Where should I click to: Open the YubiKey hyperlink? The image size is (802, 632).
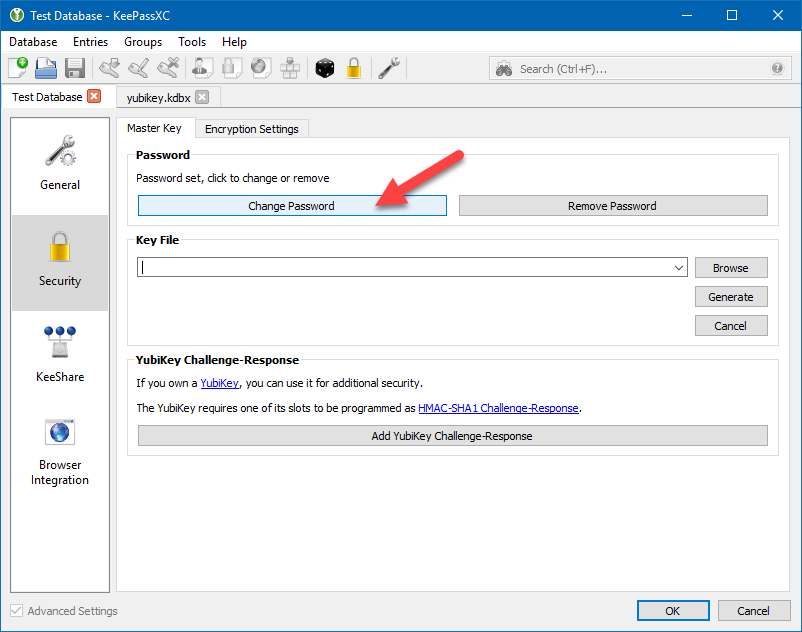coord(219,383)
